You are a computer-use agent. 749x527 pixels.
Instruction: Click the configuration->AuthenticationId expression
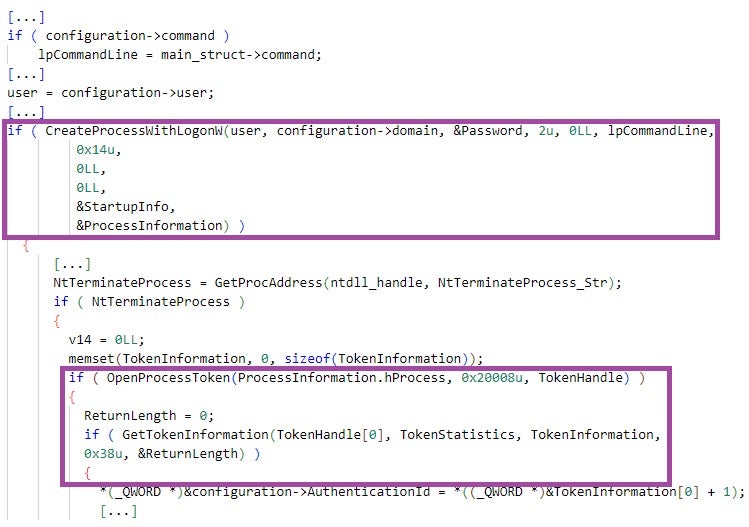(307, 492)
